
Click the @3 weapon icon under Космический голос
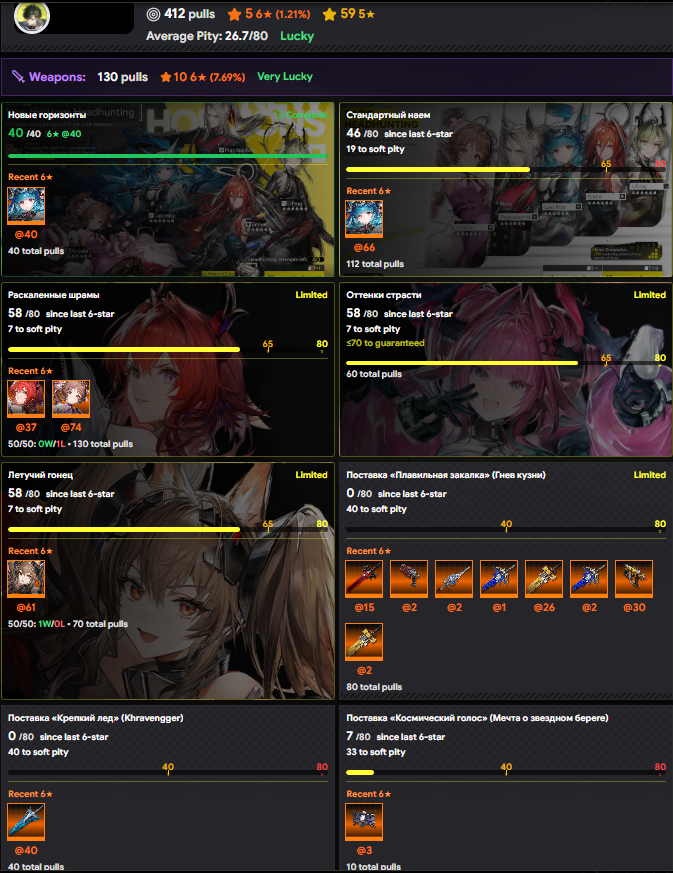click(364, 822)
